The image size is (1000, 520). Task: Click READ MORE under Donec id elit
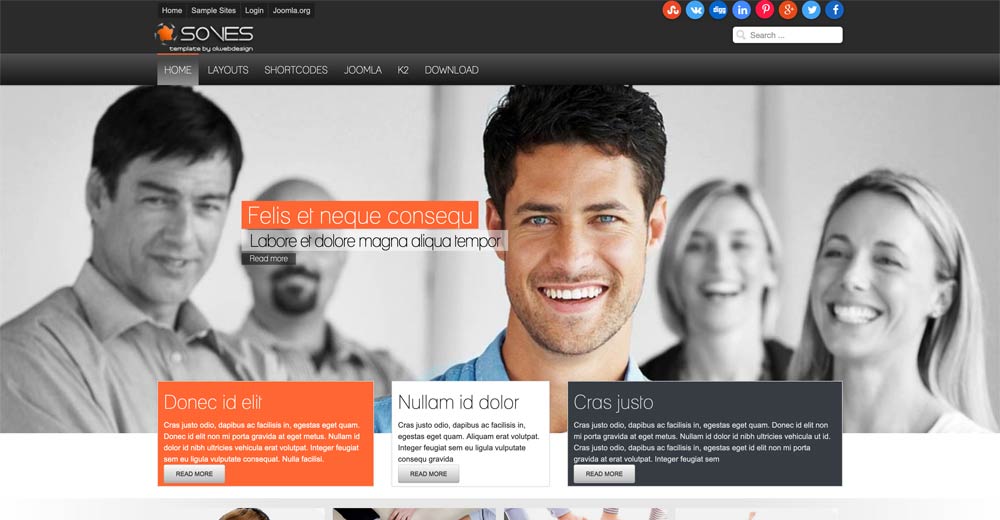[x=195, y=474]
